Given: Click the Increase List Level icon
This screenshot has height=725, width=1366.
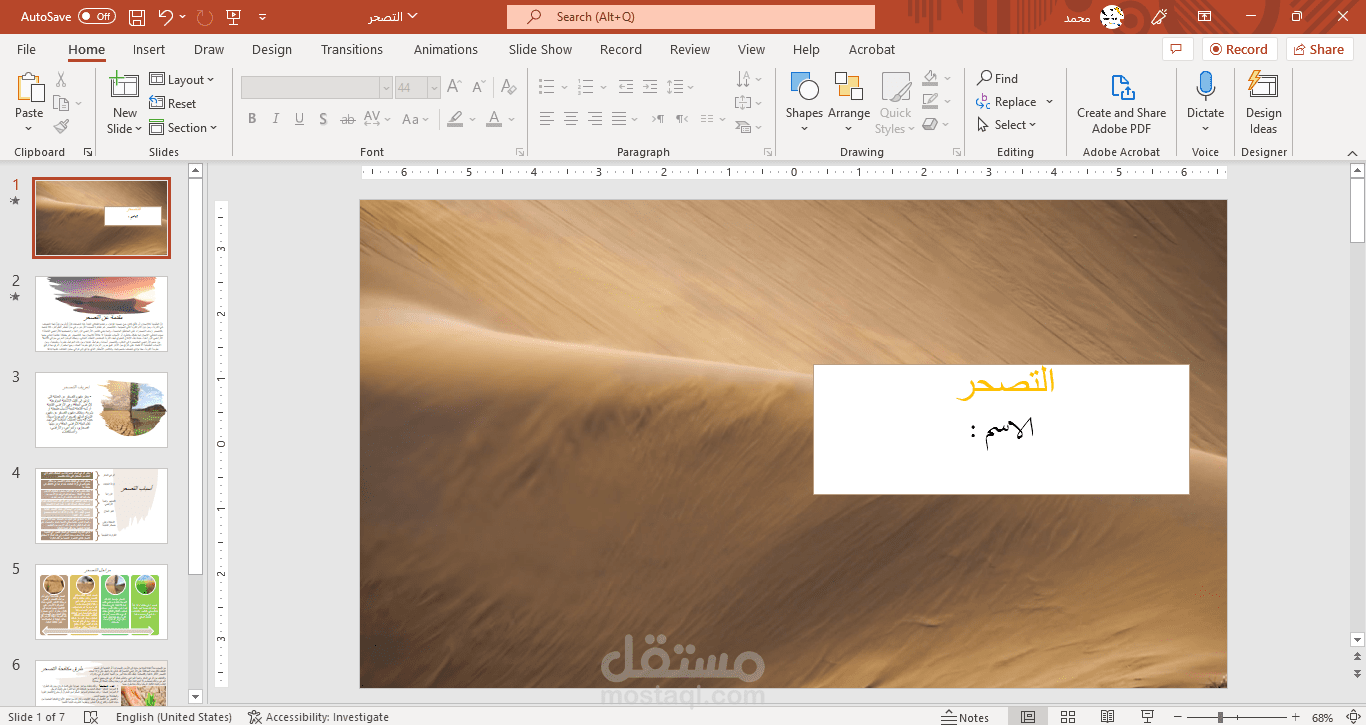Looking at the screenshot, I should pyautogui.click(x=650, y=87).
